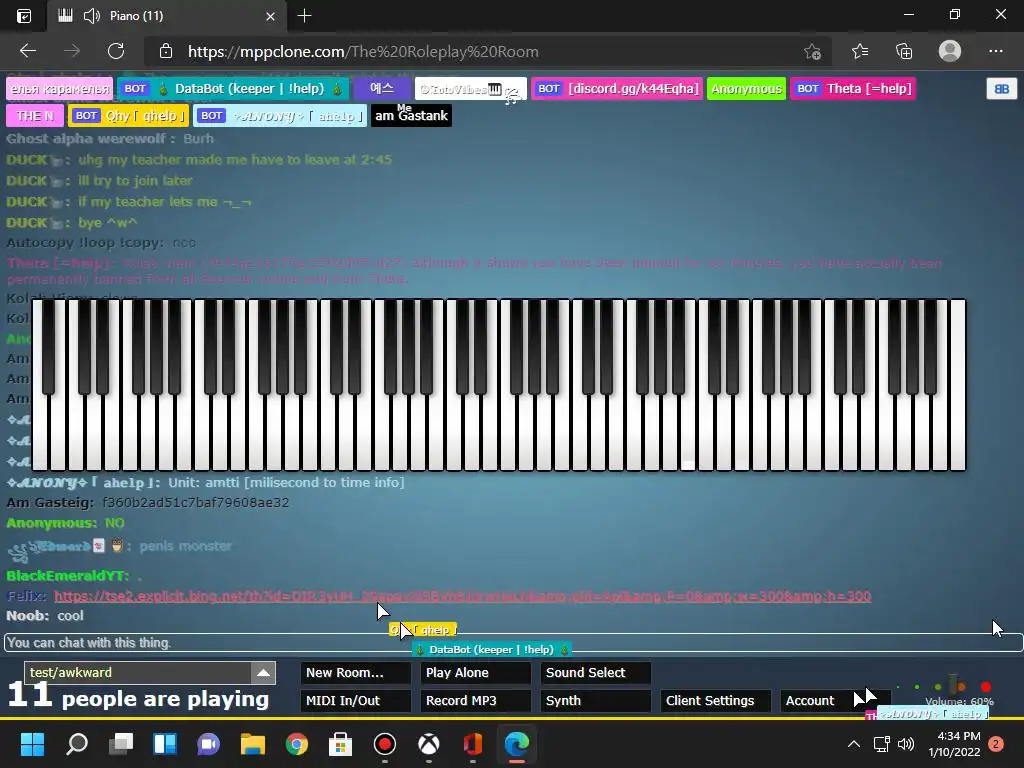The height and width of the screenshot is (768, 1024).
Task: Select the [discord.gg/k44Eqha] bot participant
Action: [617, 89]
